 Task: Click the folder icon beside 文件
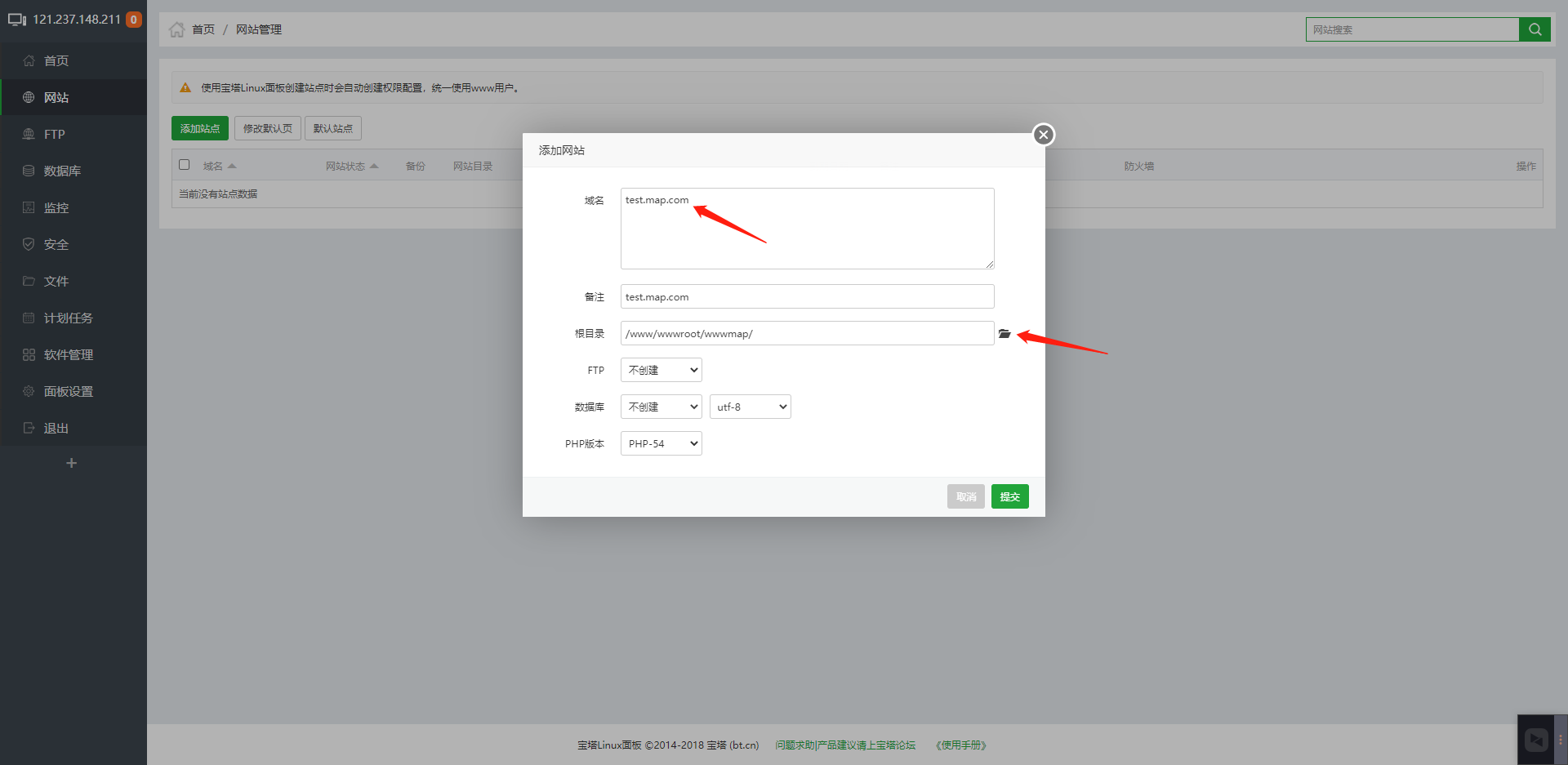point(29,281)
